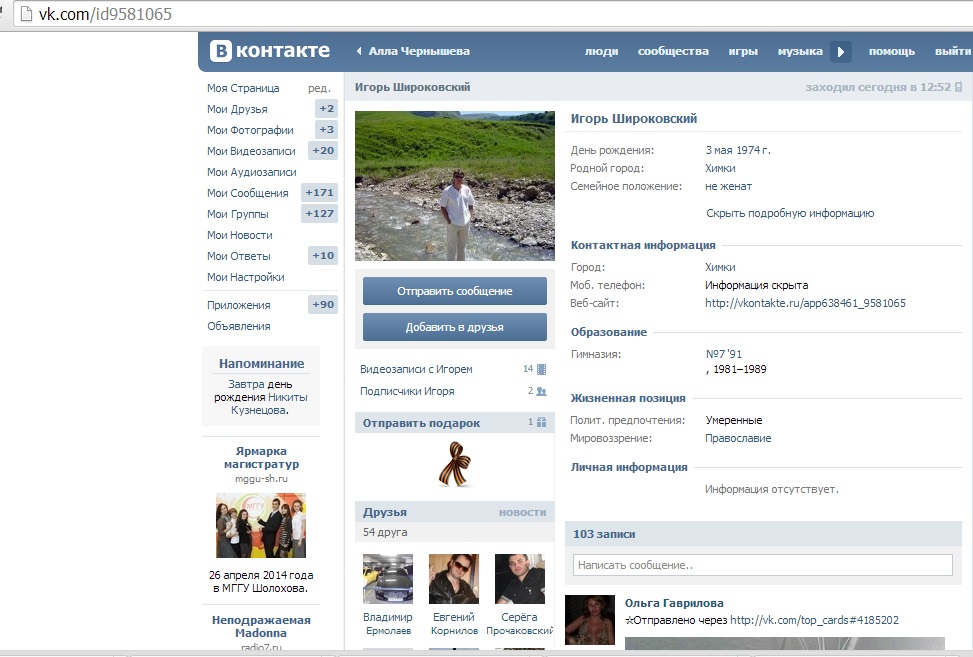Click ред. next to Моя Страница
973x657 pixels.
pos(319,88)
